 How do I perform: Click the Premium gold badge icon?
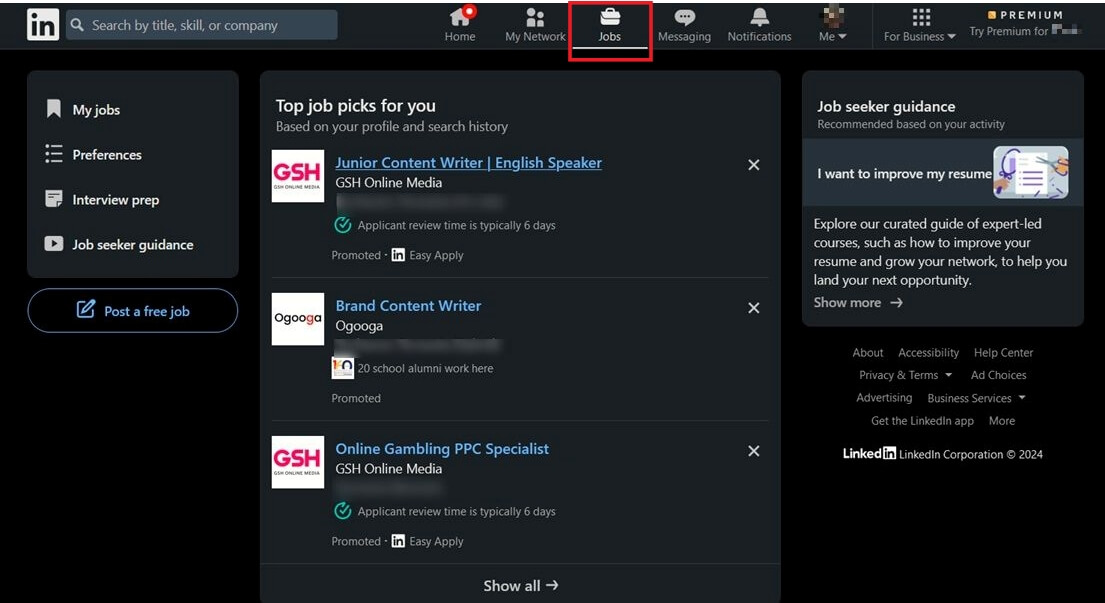click(x=992, y=15)
